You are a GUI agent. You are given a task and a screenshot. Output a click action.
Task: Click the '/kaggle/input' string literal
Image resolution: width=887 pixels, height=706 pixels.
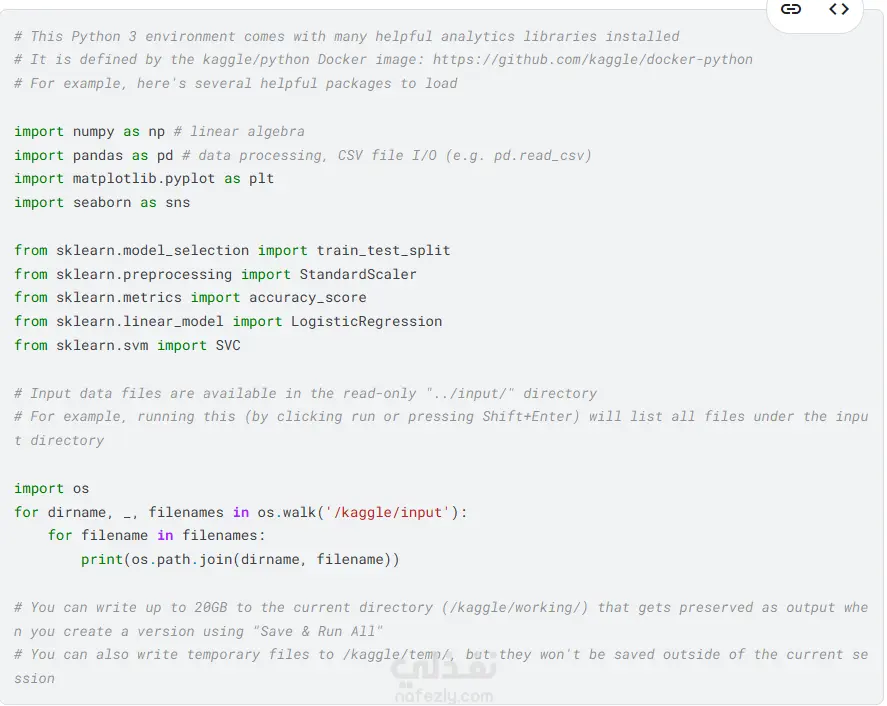pos(387,513)
